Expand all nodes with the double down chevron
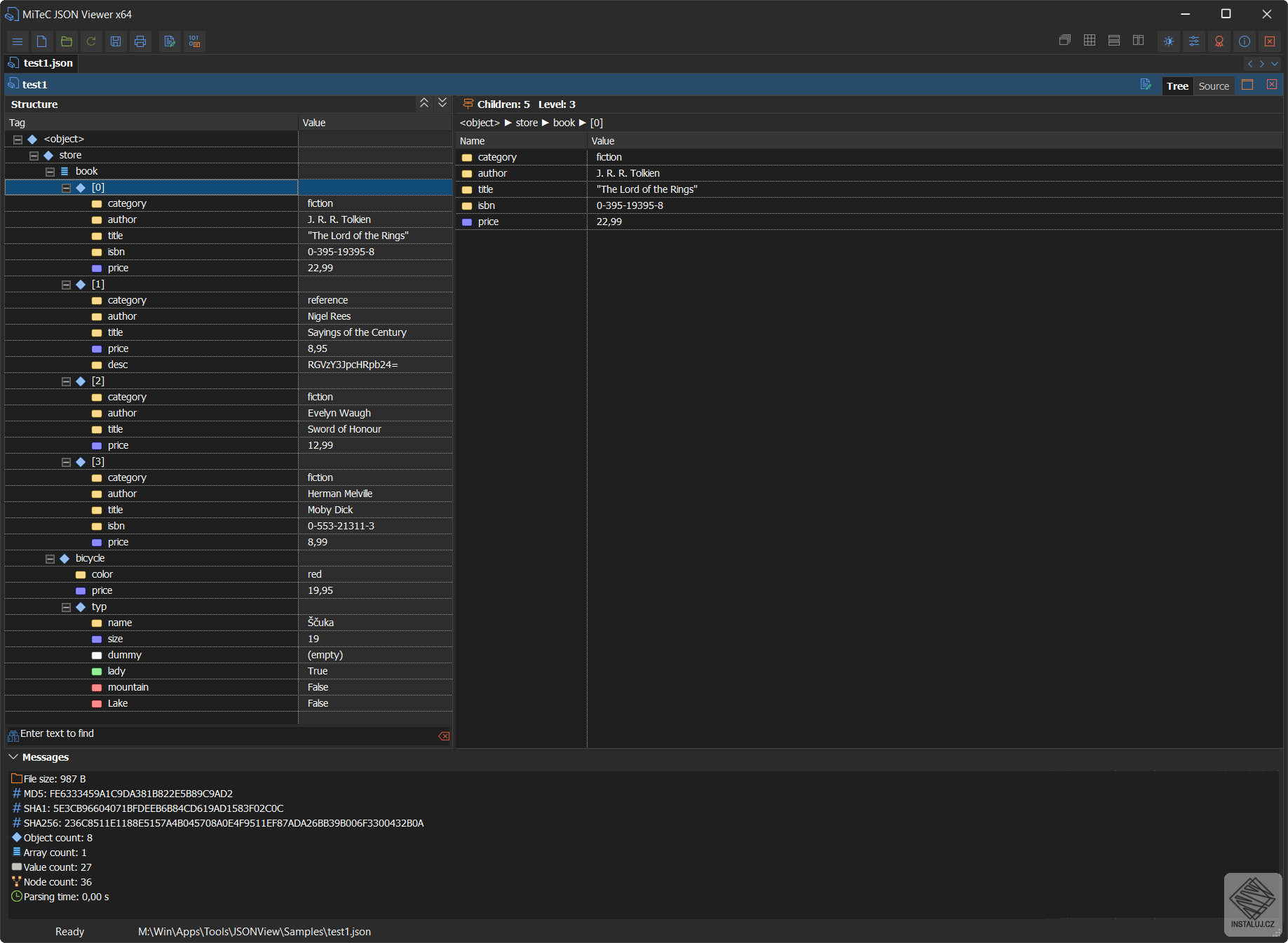 coord(442,103)
